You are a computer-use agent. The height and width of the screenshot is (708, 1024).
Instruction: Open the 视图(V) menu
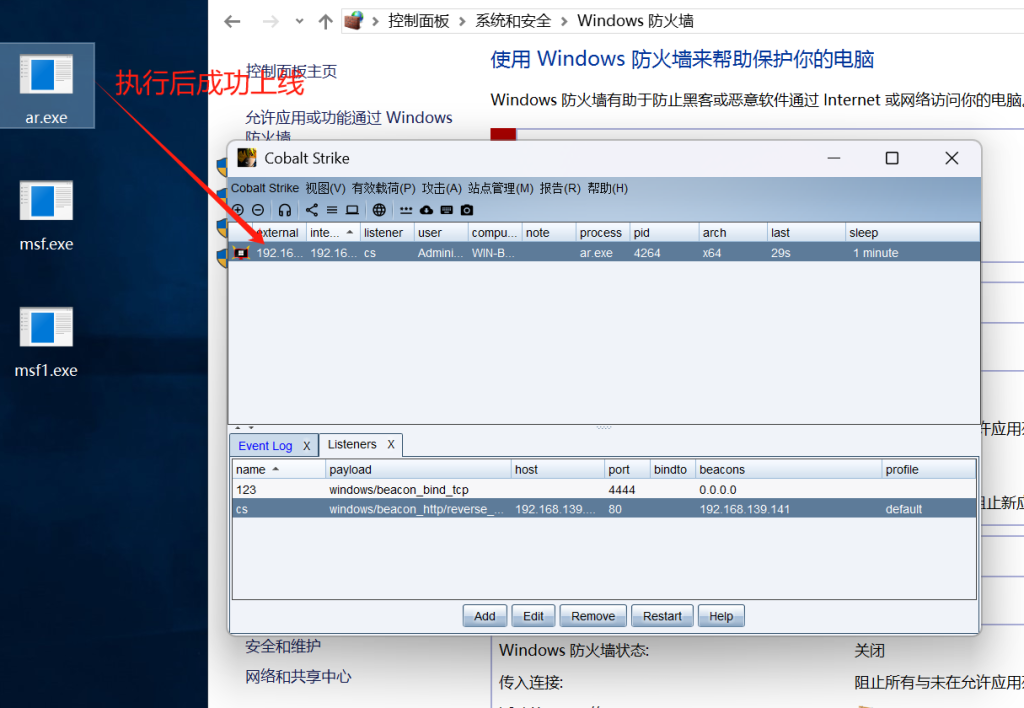[325, 188]
